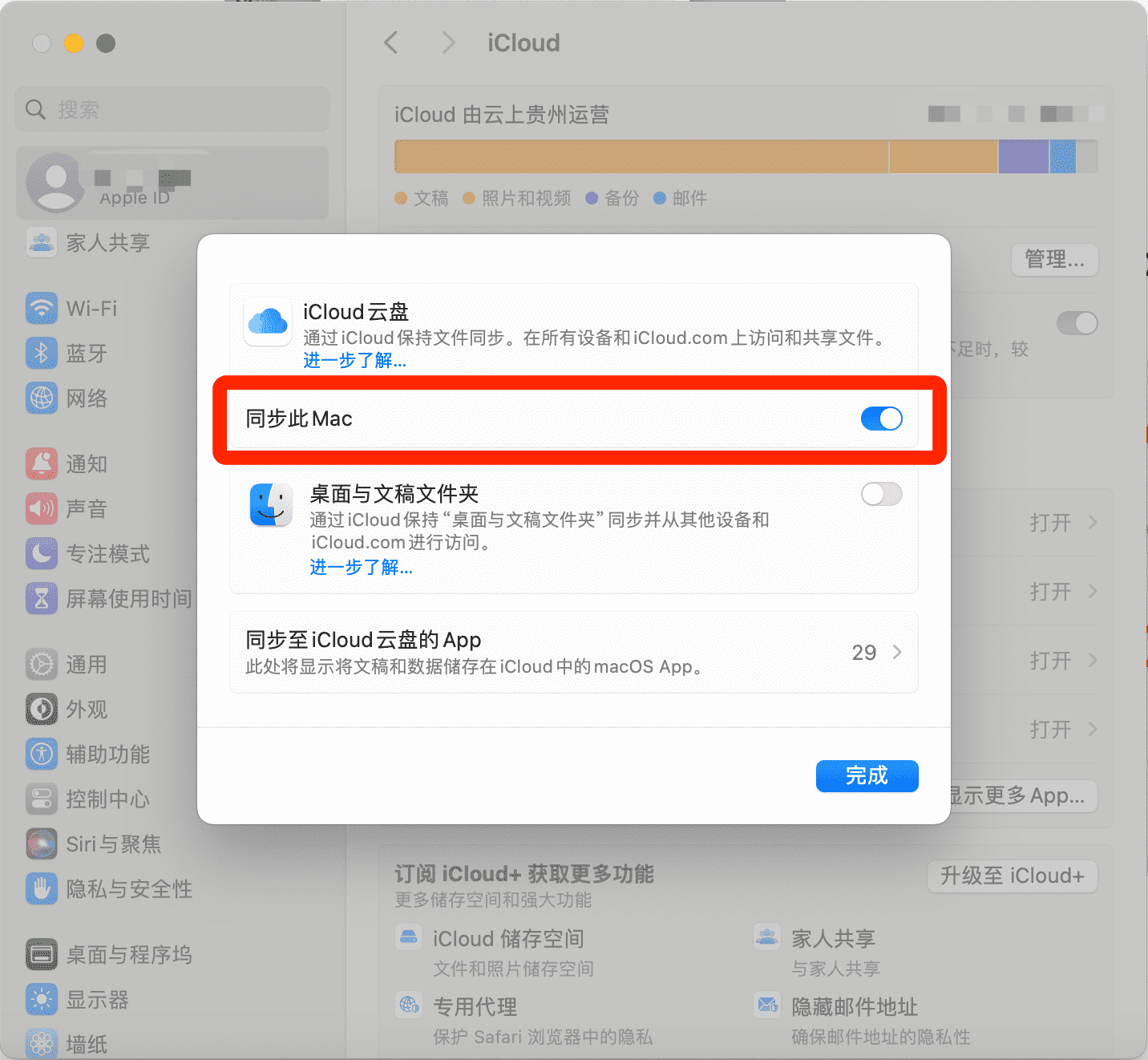Open 进一步了解 link under iCloud 云盘
Image resolution: width=1148 pixels, height=1060 pixels.
[354, 361]
